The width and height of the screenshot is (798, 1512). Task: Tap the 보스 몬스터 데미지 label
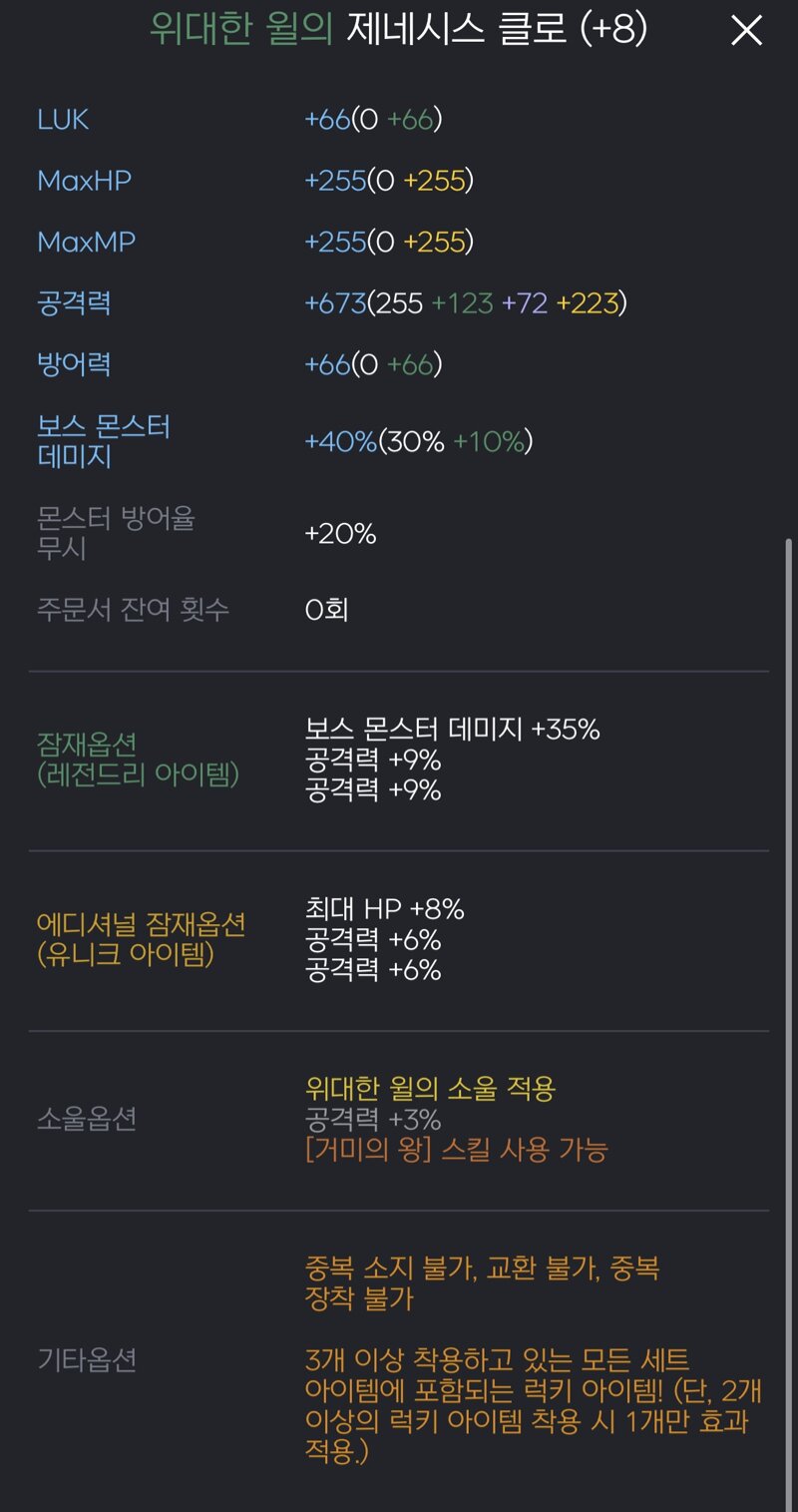click(x=104, y=441)
